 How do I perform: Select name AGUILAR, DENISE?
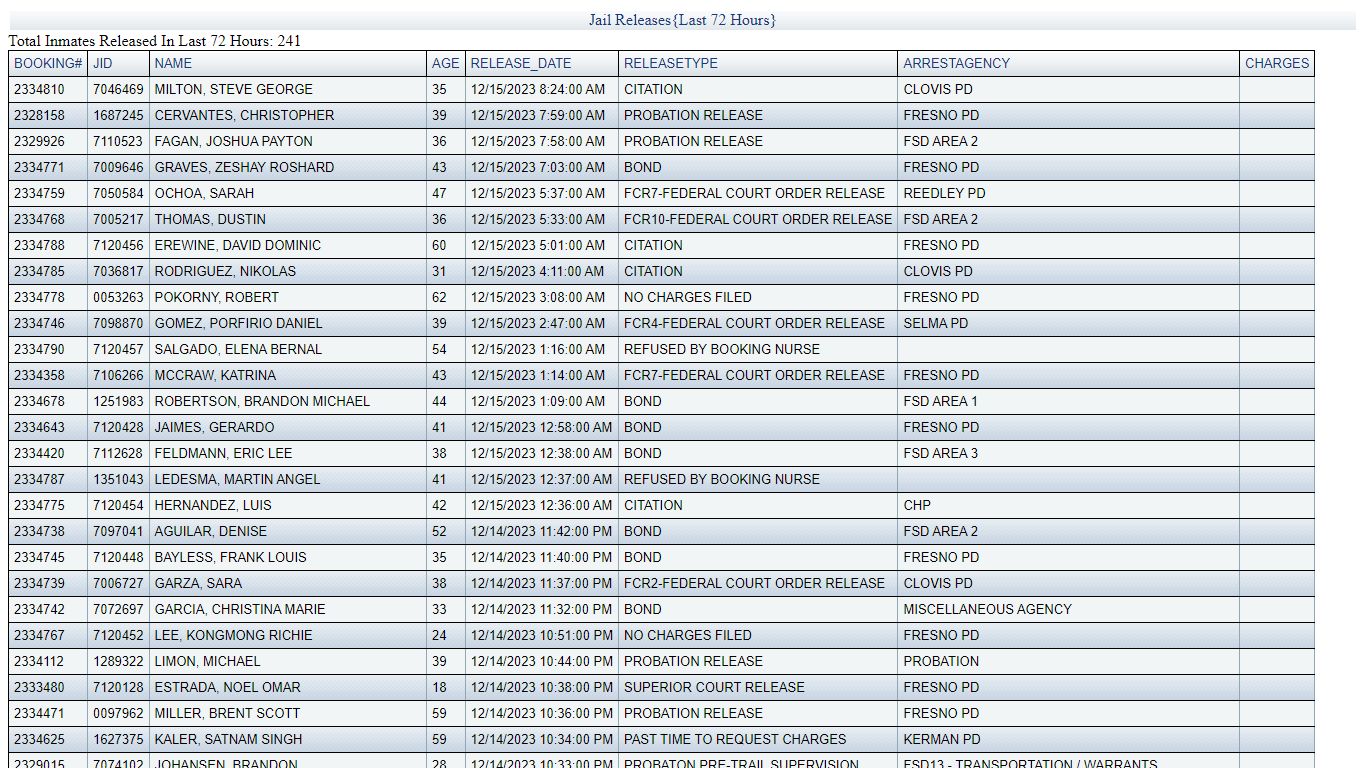point(211,531)
